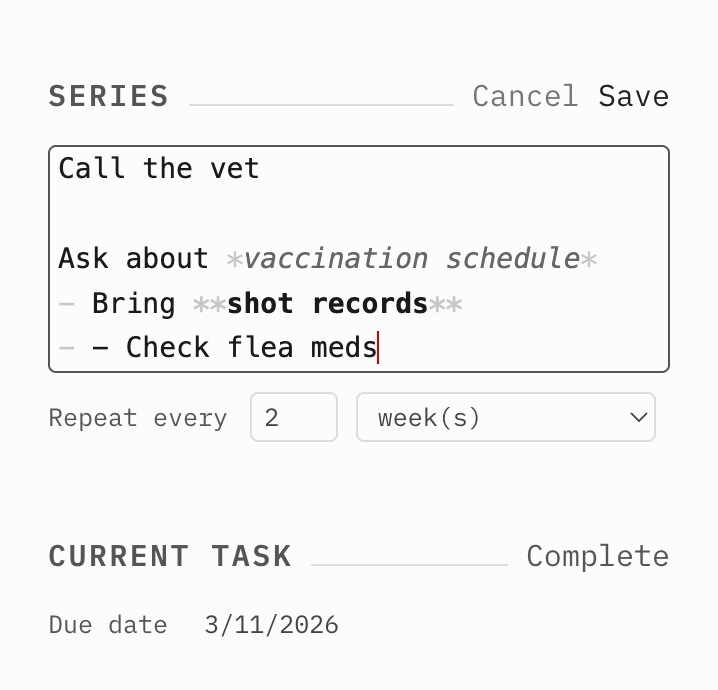Click the "Repeat every" label
This screenshot has width=718, height=690.
(138, 418)
